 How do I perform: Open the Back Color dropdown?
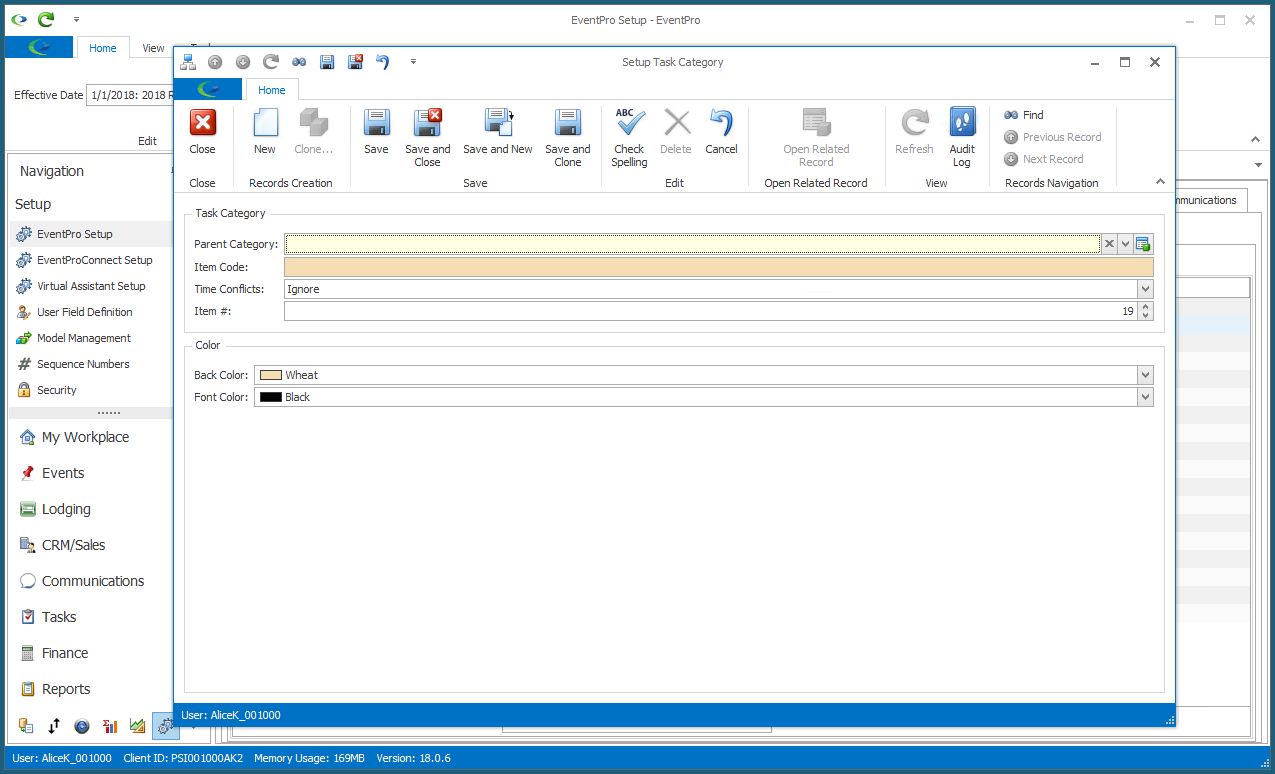click(1145, 375)
